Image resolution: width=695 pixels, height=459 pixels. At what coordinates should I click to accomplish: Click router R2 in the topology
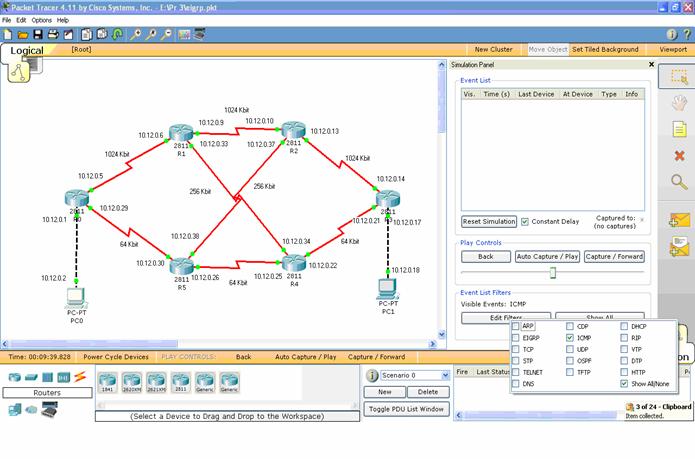click(292, 131)
